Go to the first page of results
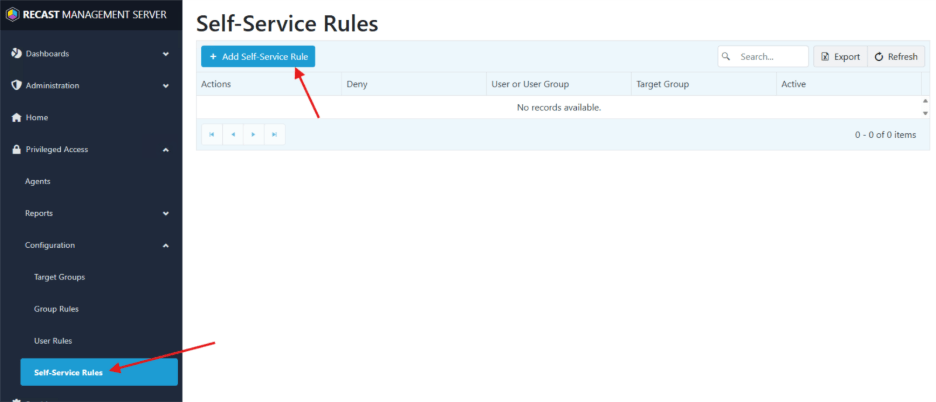 (211, 134)
